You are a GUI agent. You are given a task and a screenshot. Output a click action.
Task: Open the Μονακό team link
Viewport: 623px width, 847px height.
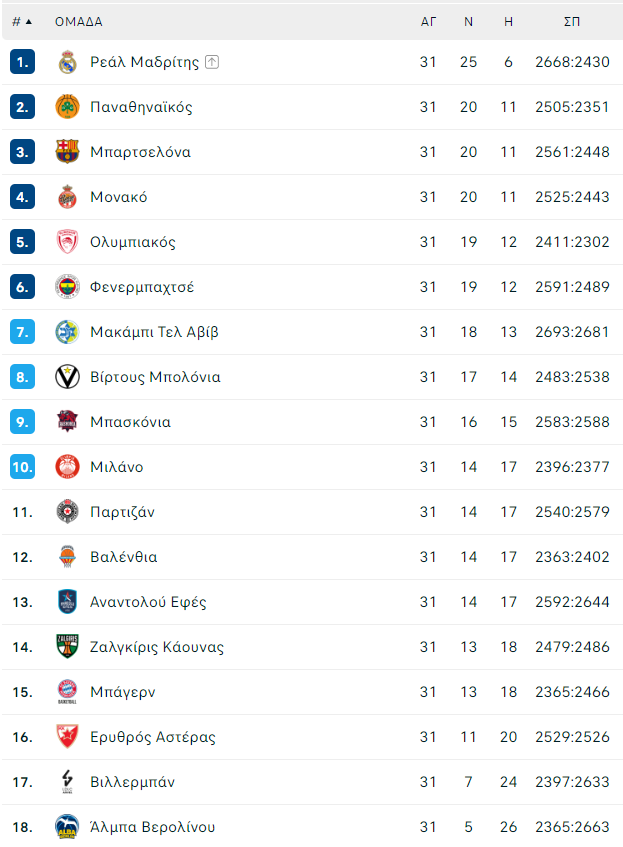118,197
